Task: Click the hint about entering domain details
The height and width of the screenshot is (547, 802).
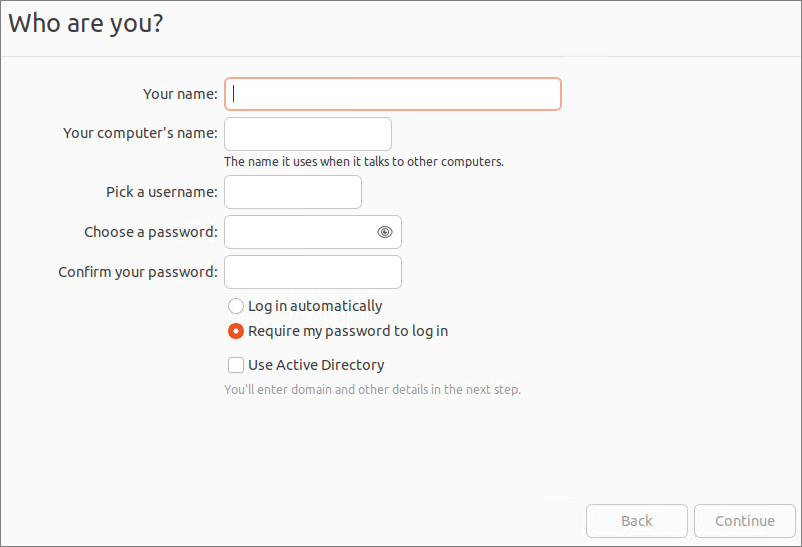Action: tap(372, 389)
